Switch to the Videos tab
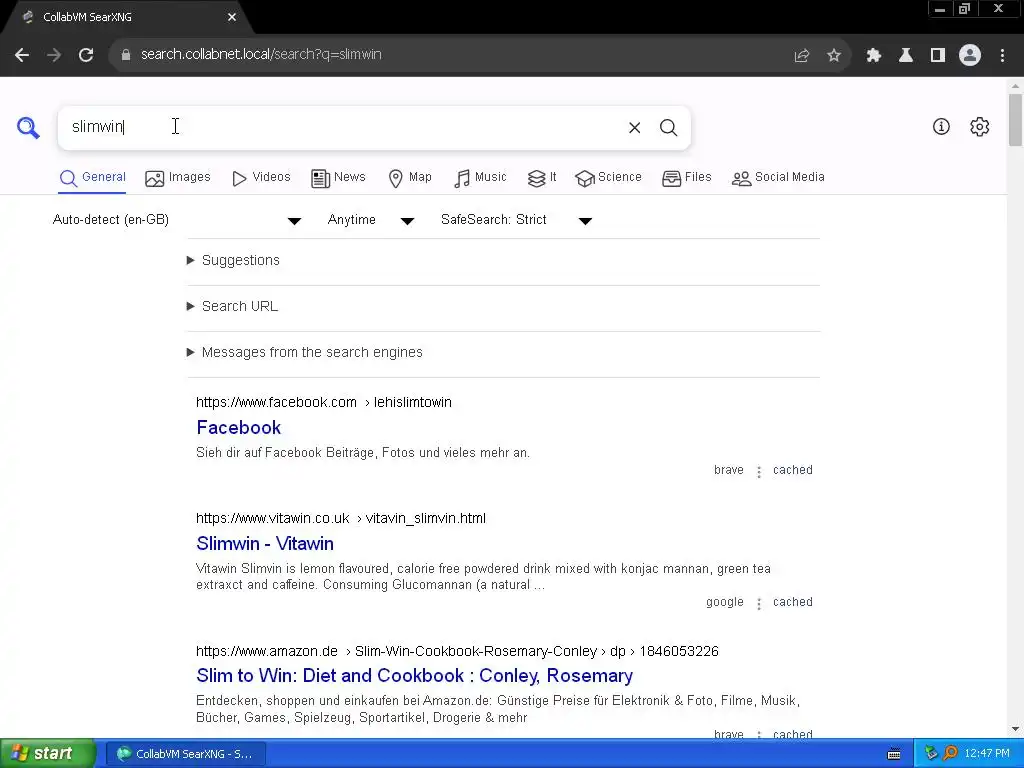Screen dimensions: 1024x768 pos(261,178)
